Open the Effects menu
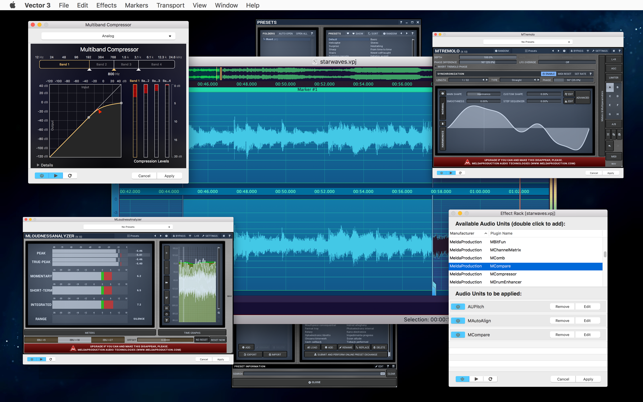This screenshot has height=402, width=643. click(x=106, y=5)
